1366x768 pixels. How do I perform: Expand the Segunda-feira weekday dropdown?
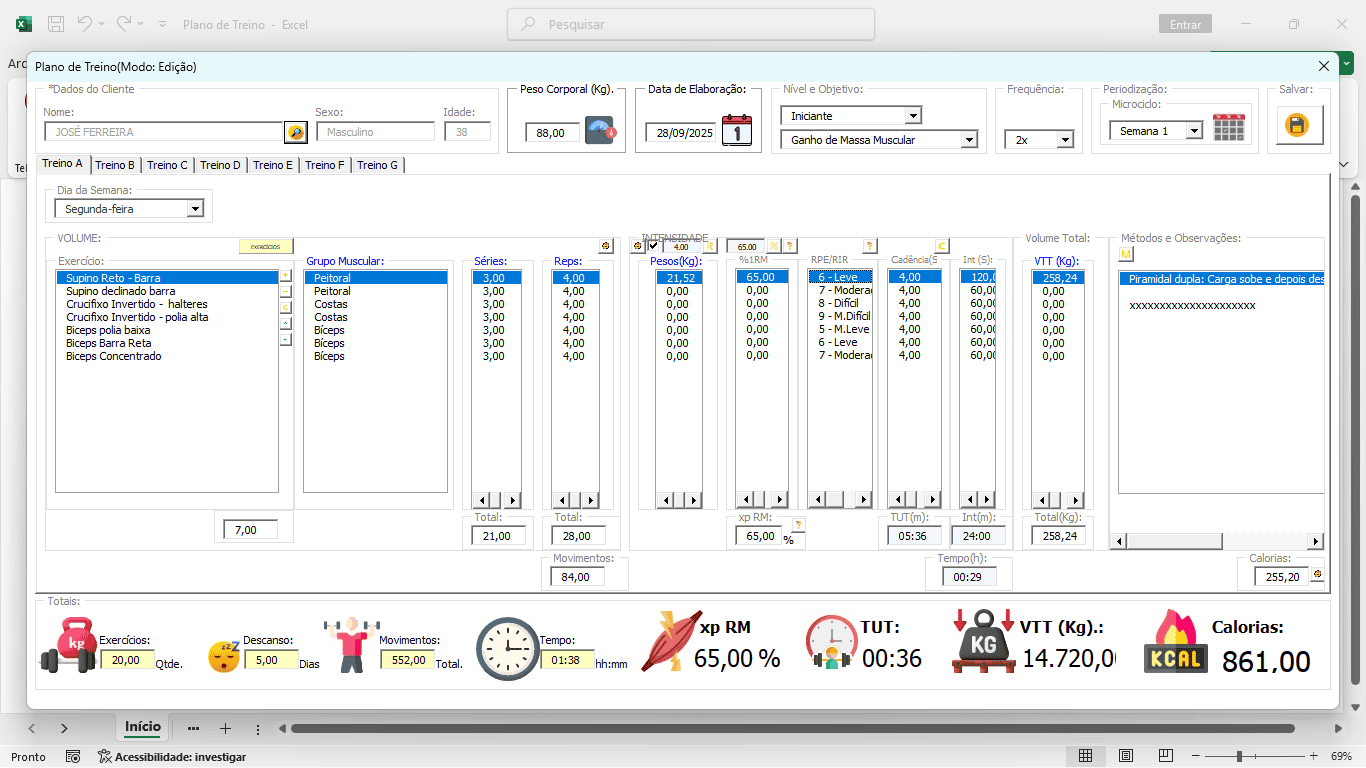195,209
